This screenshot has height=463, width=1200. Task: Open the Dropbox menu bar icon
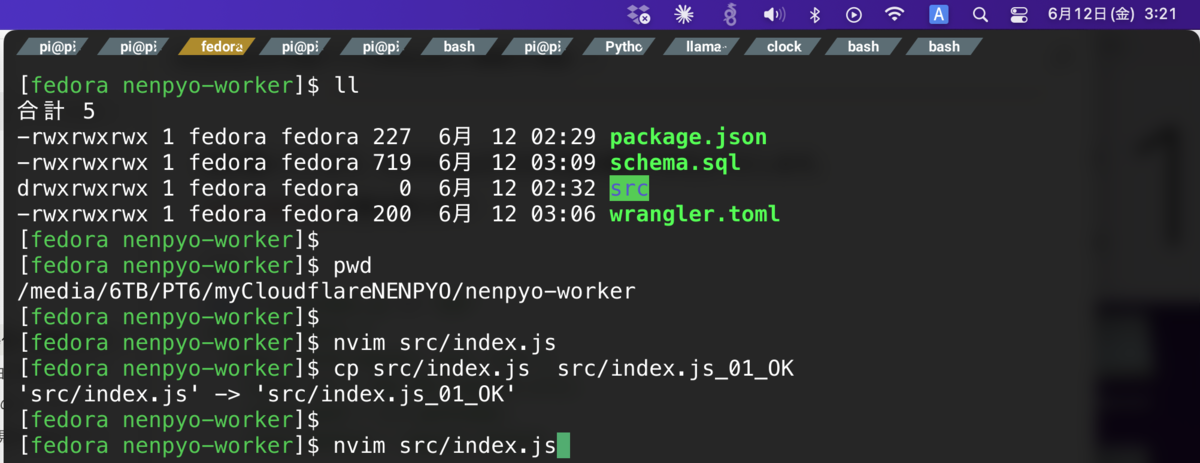[639, 15]
